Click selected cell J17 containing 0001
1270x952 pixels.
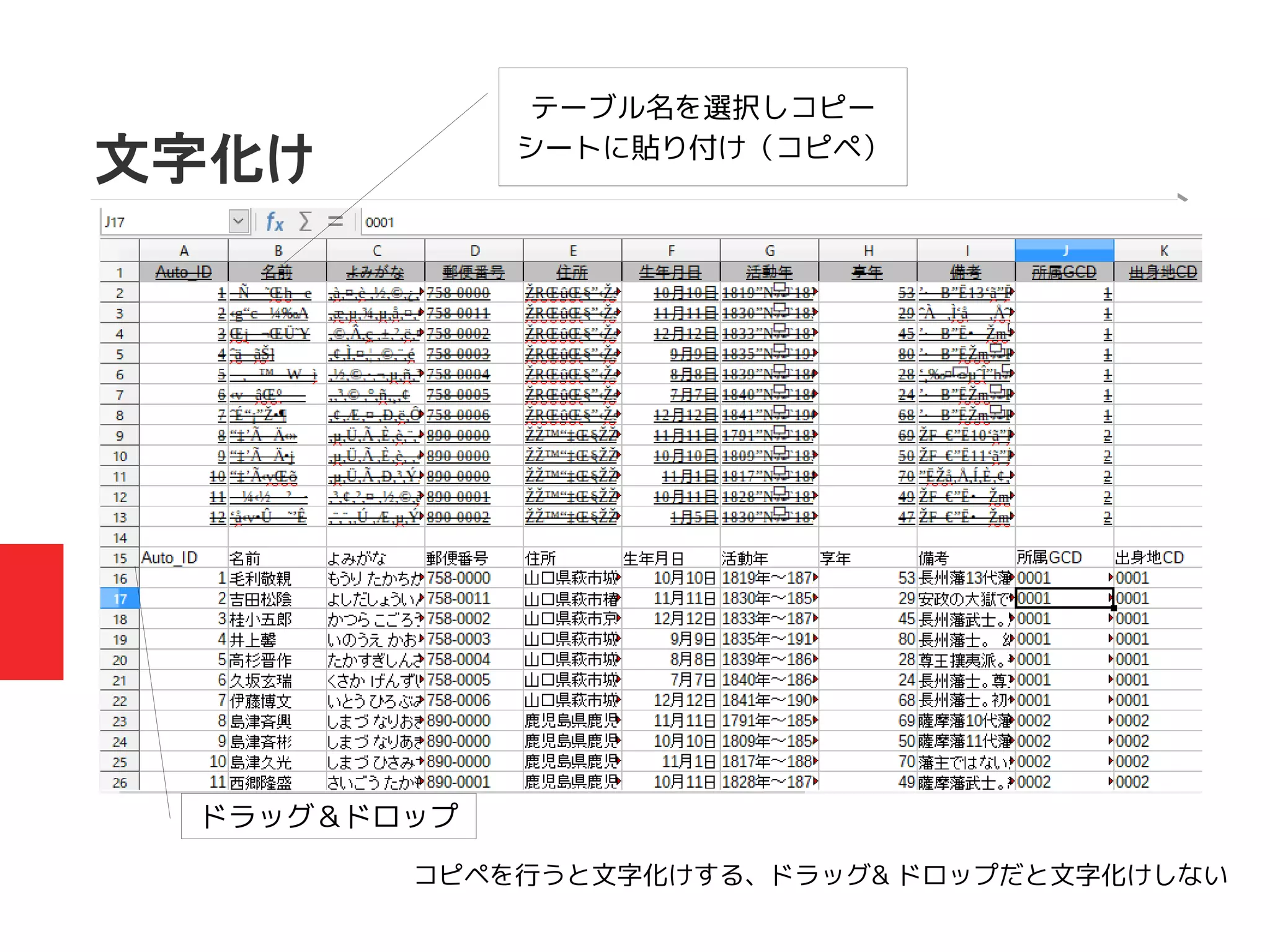click(x=1065, y=599)
